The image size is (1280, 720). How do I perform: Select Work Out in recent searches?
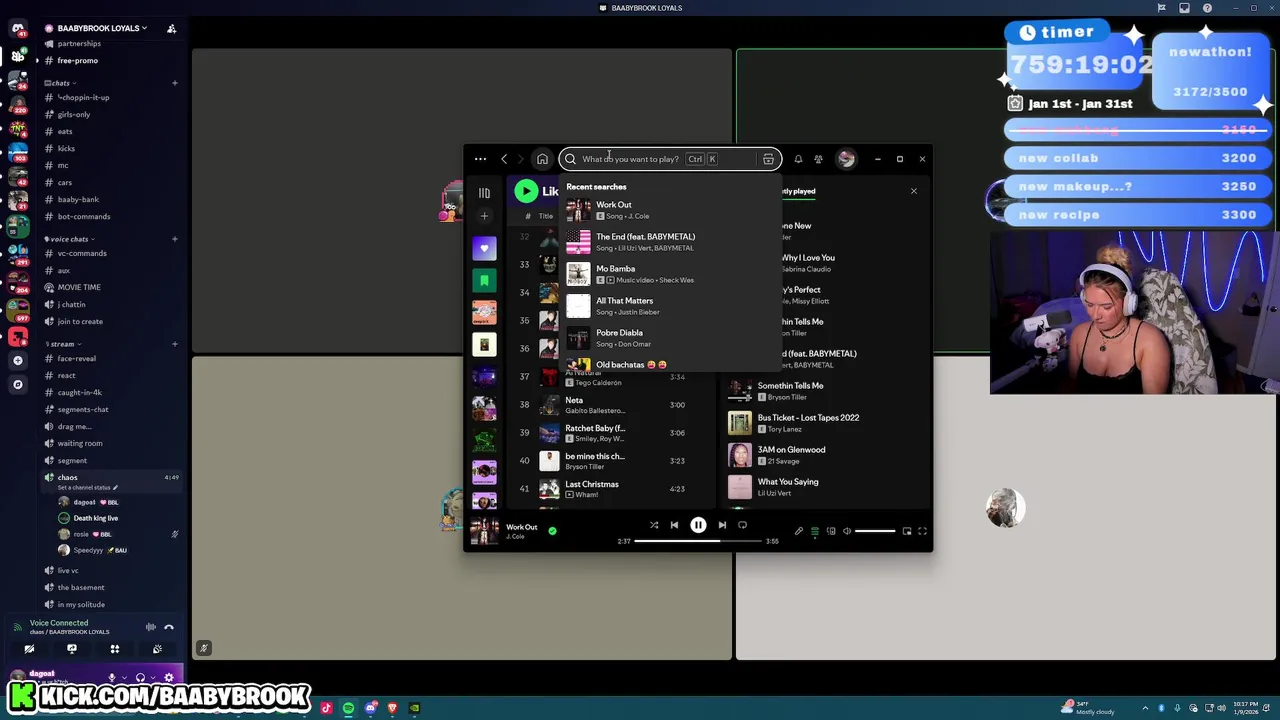670,210
